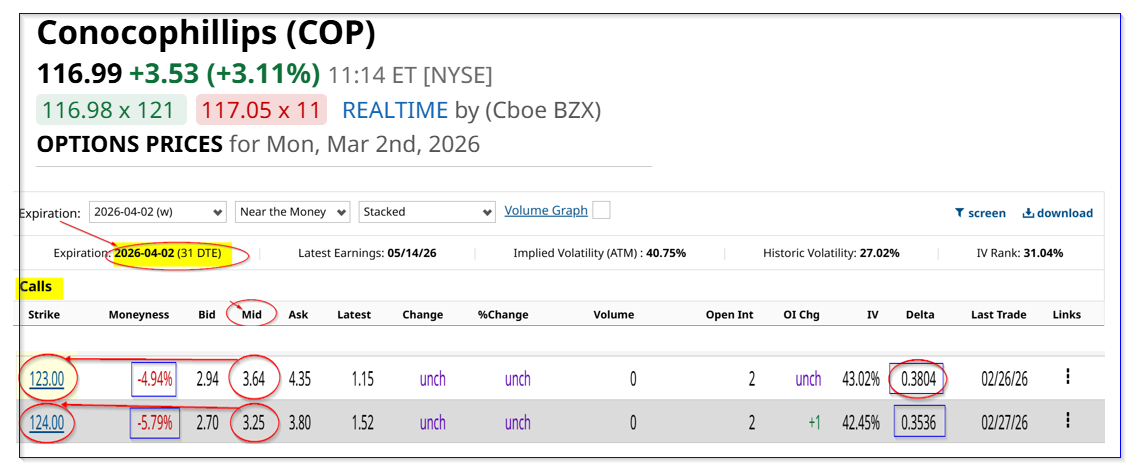Click the Volume column header

(x=613, y=314)
